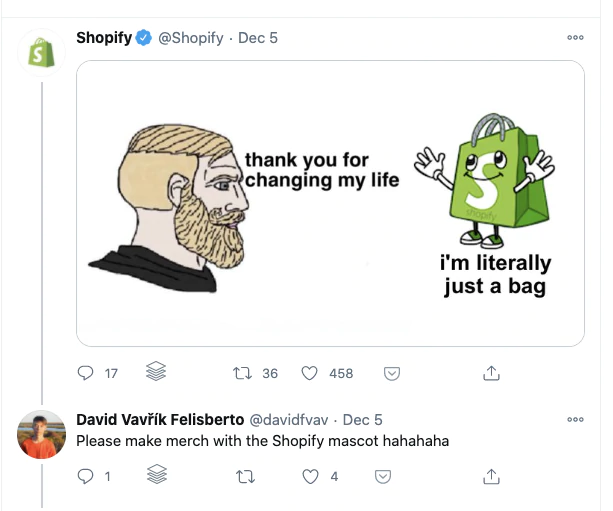
Task: Like David's reply about Shopify mascot
Action: [310, 477]
